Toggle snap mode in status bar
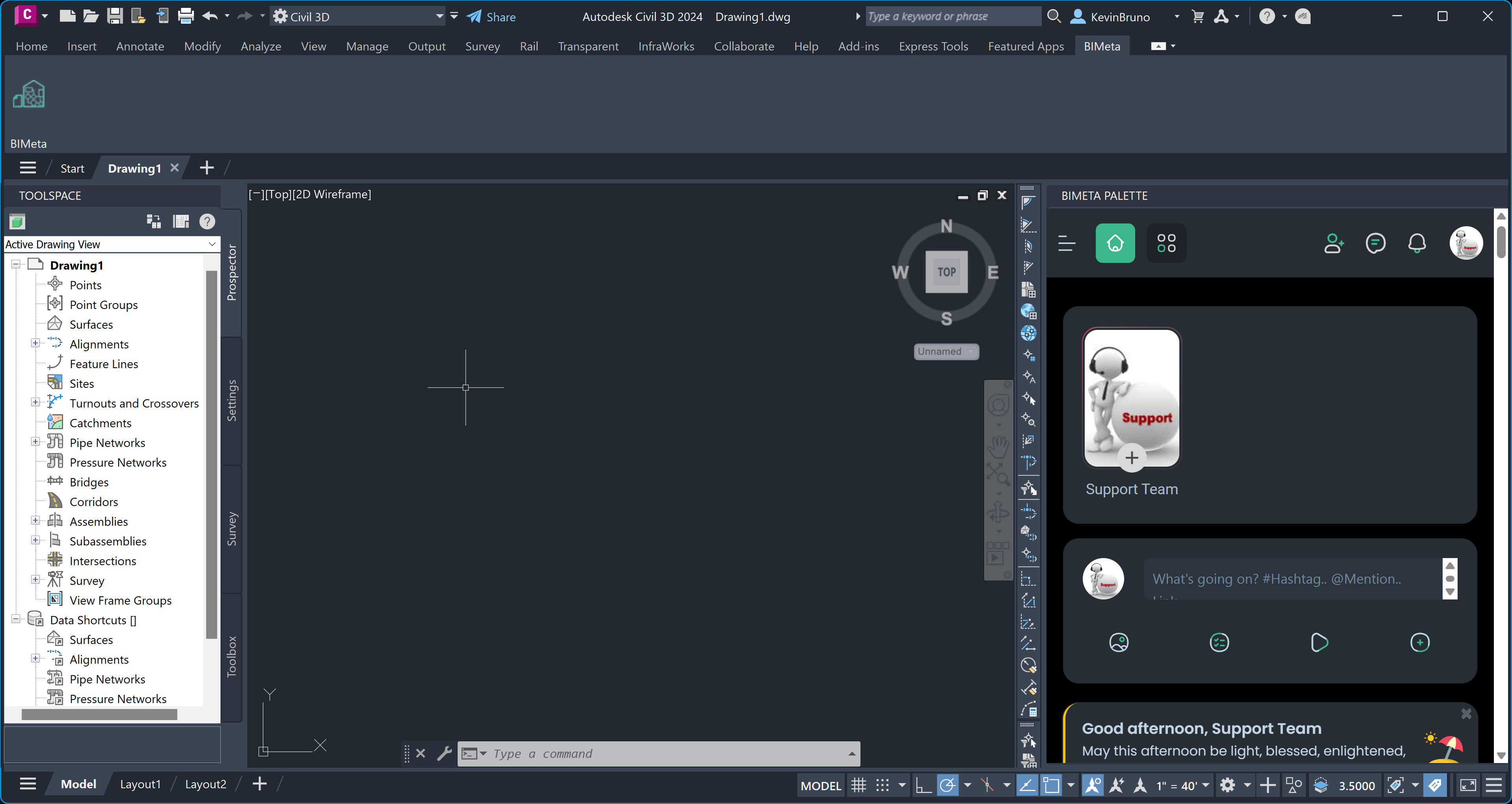The height and width of the screenshot is (804, 1512). (882, 785)
